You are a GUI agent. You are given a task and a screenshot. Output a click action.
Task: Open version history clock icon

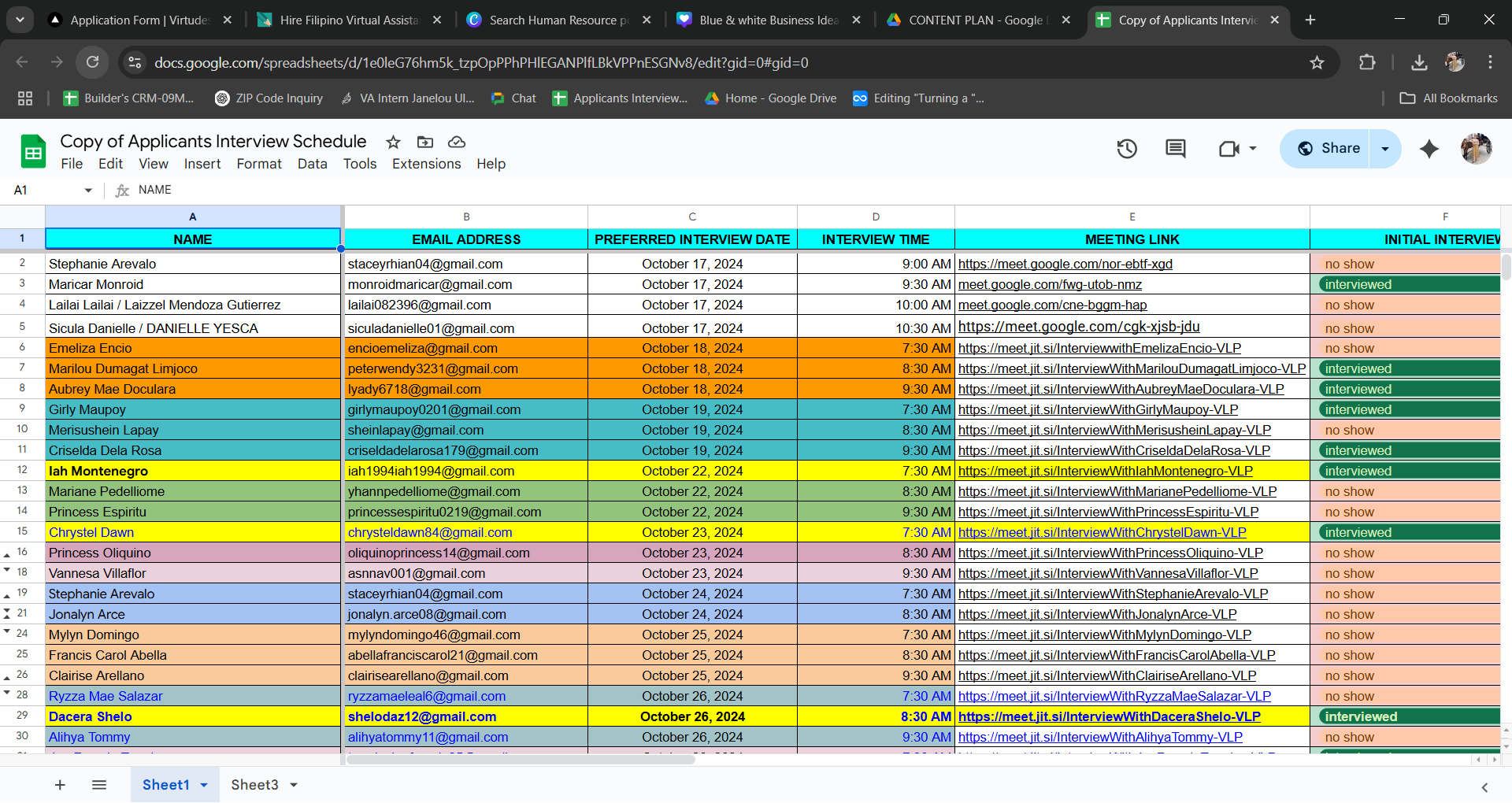pyautogui.click(x=1127, y=148)
